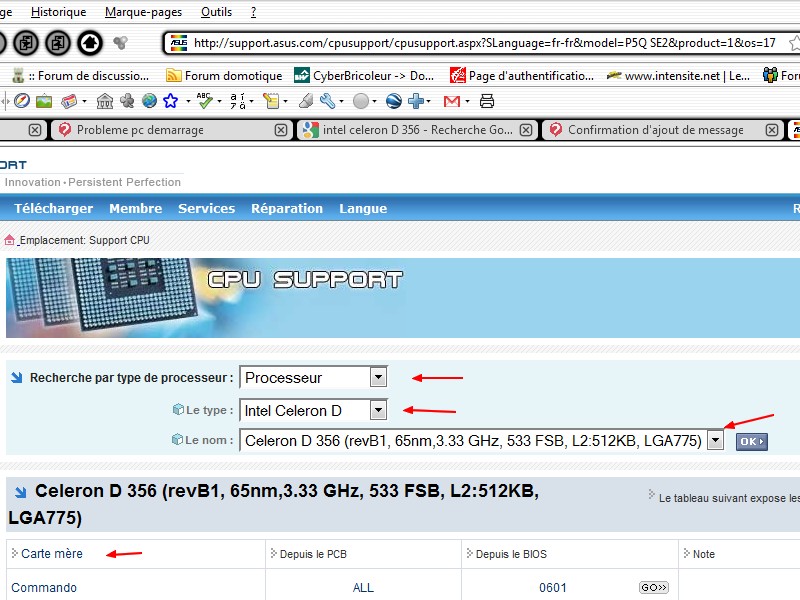
Task: Click the yellow sticky note icon
Action: tap(270, 101)
